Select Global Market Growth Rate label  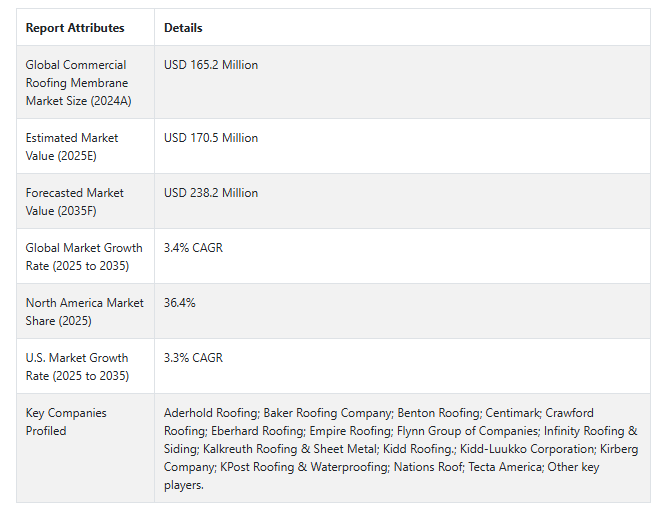pyautogui.click(x=84, y=257)
